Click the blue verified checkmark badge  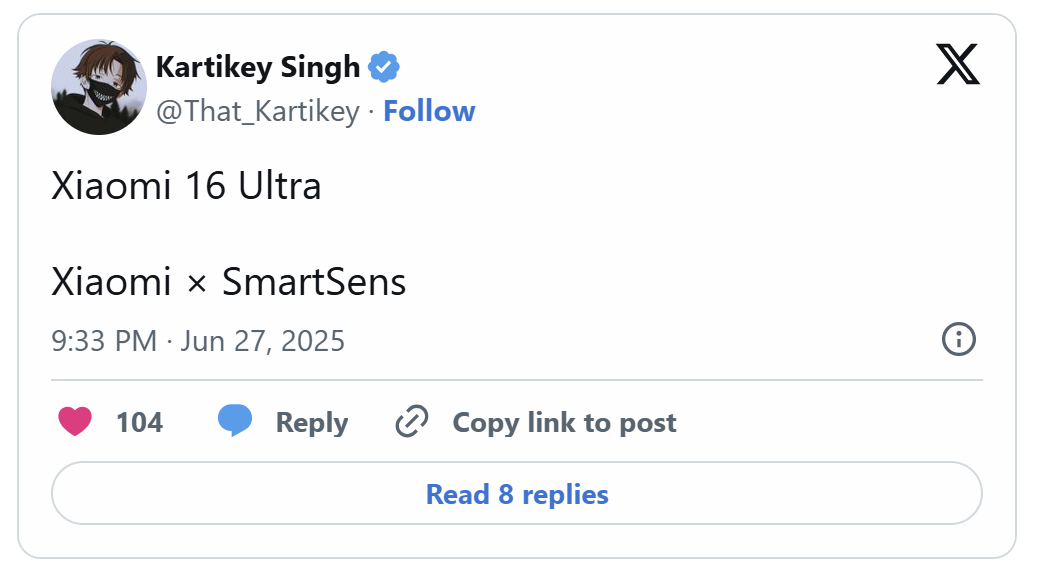click(x=384, y=68)
